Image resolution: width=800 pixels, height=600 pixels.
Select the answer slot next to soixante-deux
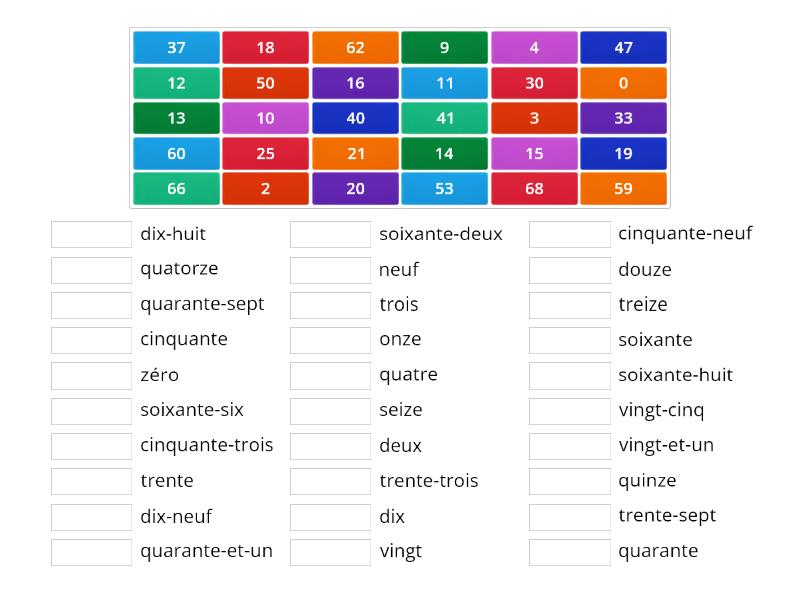(x=331, y=234)
